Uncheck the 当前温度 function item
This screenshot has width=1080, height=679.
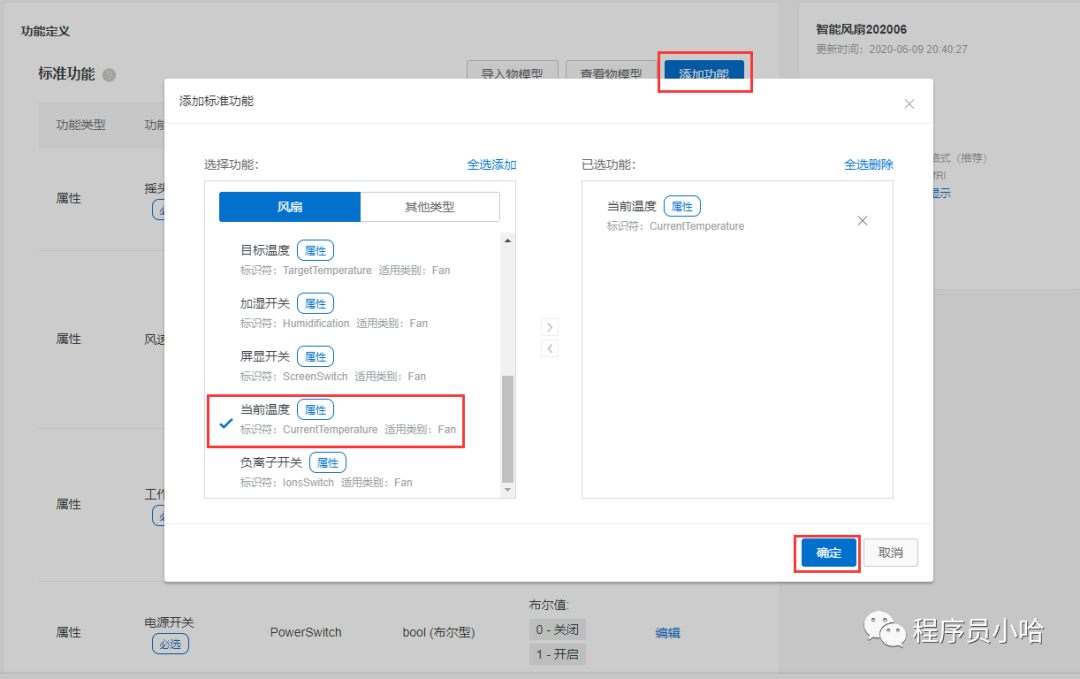(x=335, y=420)
